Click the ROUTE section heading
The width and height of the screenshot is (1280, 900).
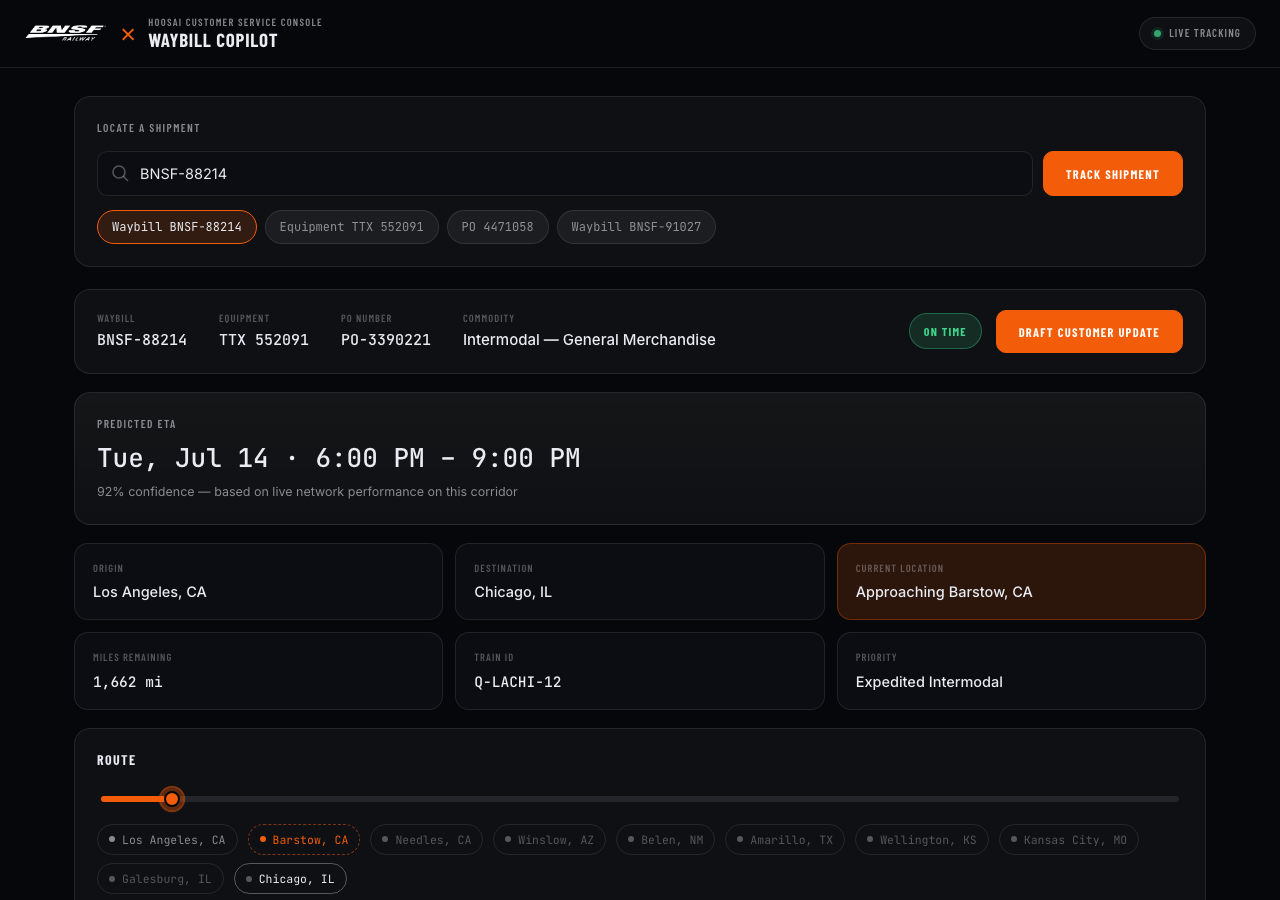point(116,760)
